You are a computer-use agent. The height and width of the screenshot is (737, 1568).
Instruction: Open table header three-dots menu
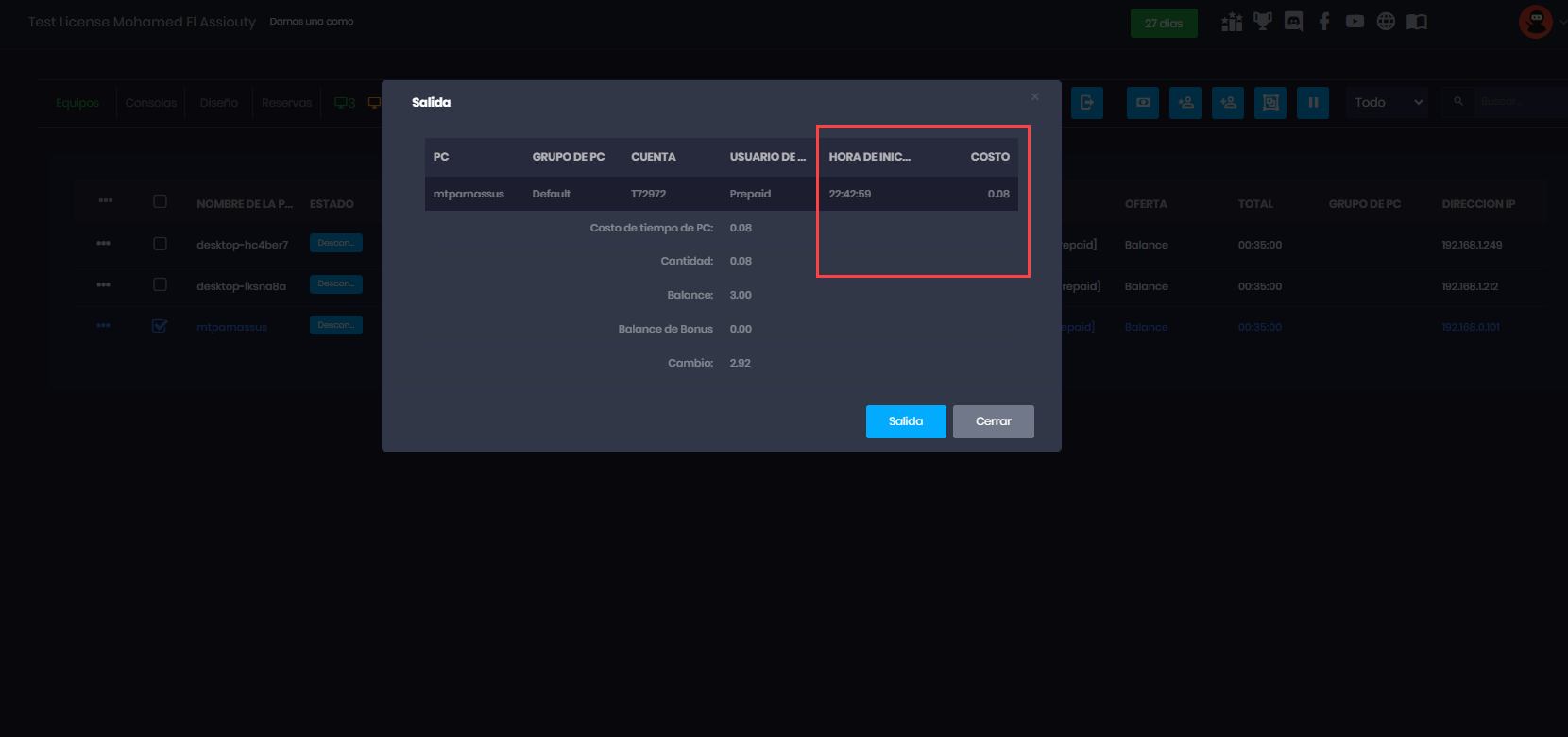(105, 200)
